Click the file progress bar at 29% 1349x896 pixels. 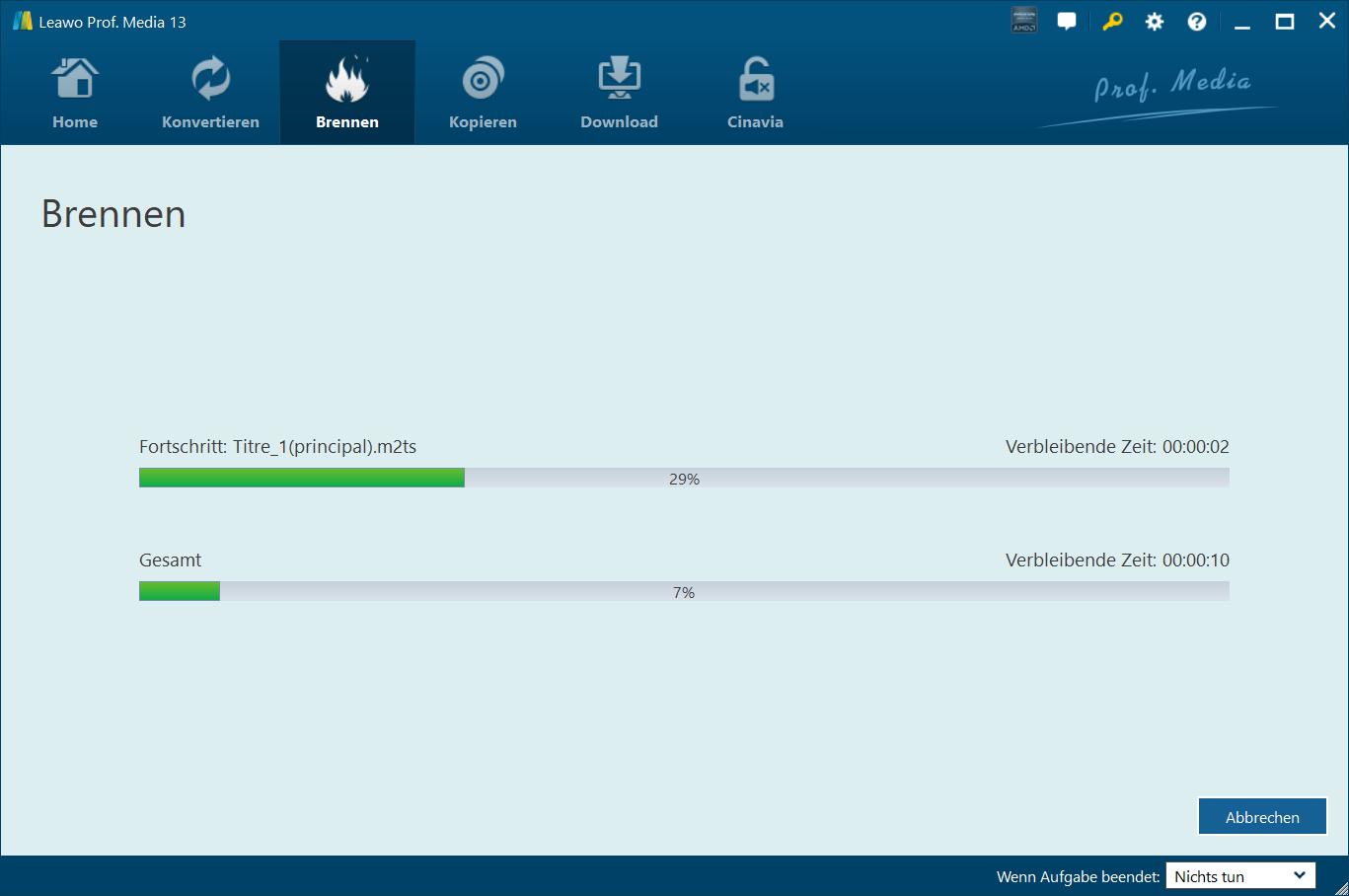tap(684, 479)
